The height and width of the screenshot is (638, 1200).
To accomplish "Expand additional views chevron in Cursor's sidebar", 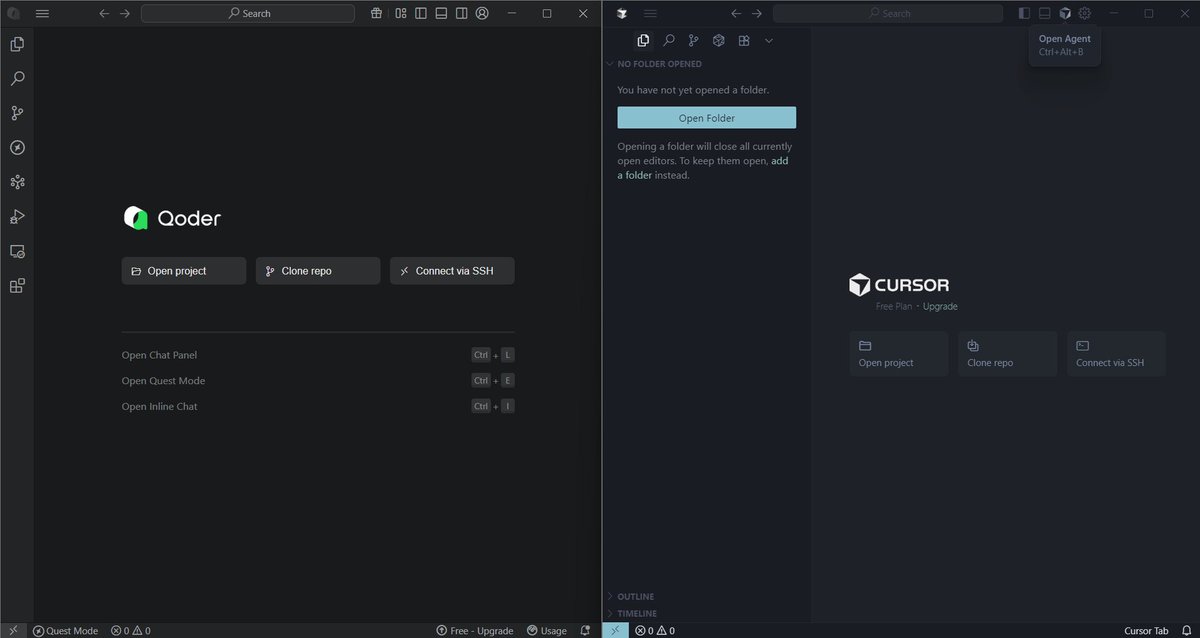I will [769, 41].
